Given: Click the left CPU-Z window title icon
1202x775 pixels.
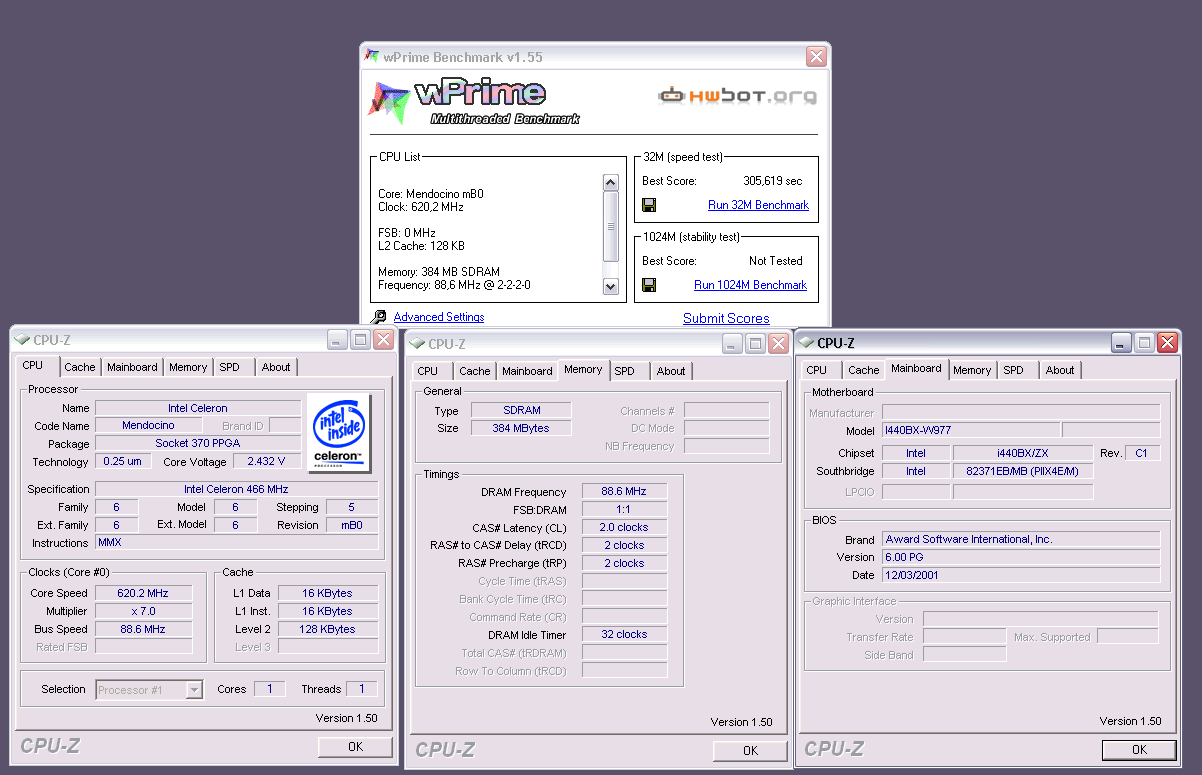Looking at the screenshot, I should click(x=22, y=340).
